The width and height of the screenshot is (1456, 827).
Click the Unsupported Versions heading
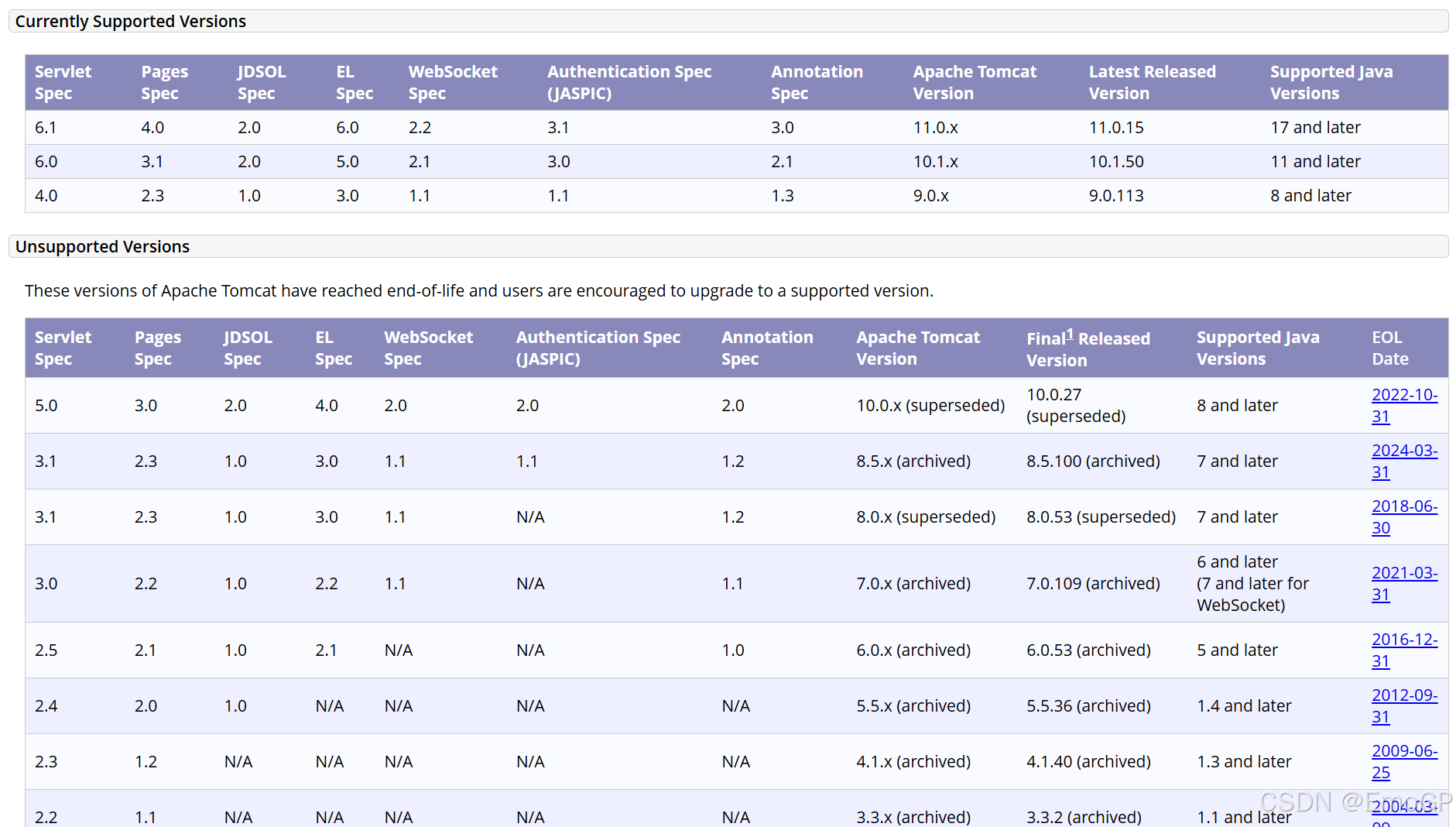[x=102, y=247]
